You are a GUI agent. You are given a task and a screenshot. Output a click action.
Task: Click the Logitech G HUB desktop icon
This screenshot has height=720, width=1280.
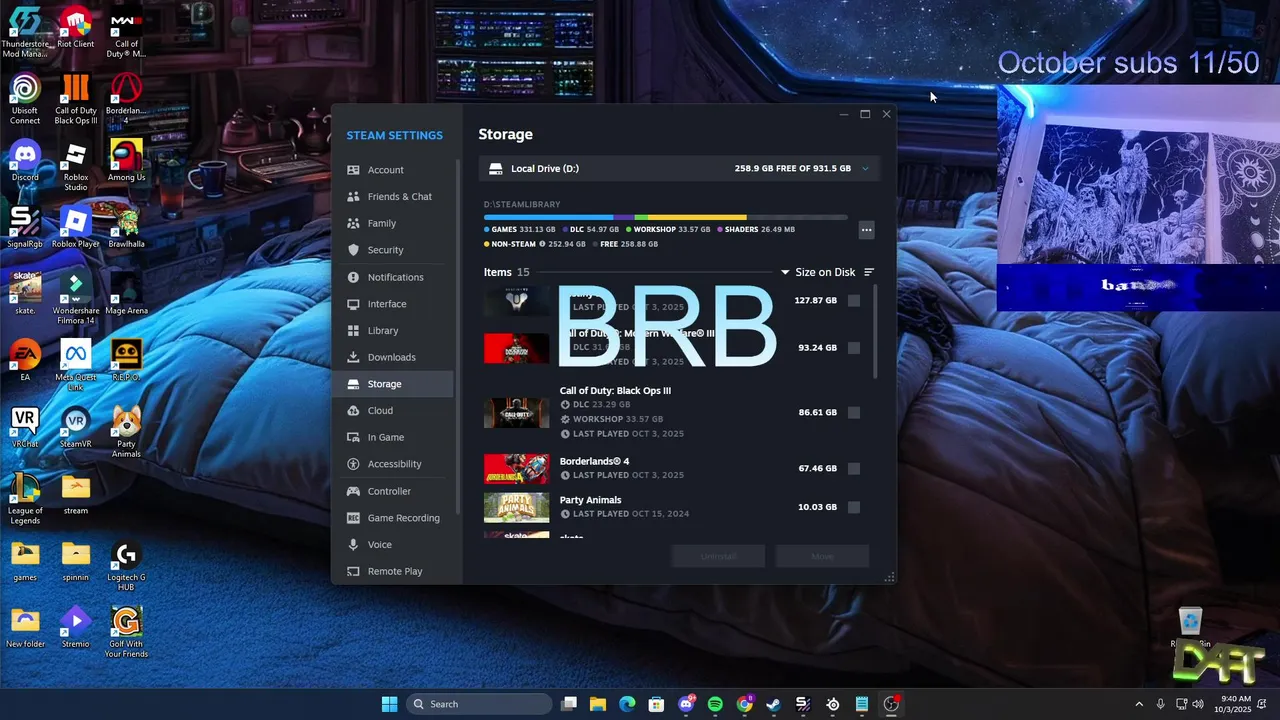pyautogui.click(x=127, y=566)
